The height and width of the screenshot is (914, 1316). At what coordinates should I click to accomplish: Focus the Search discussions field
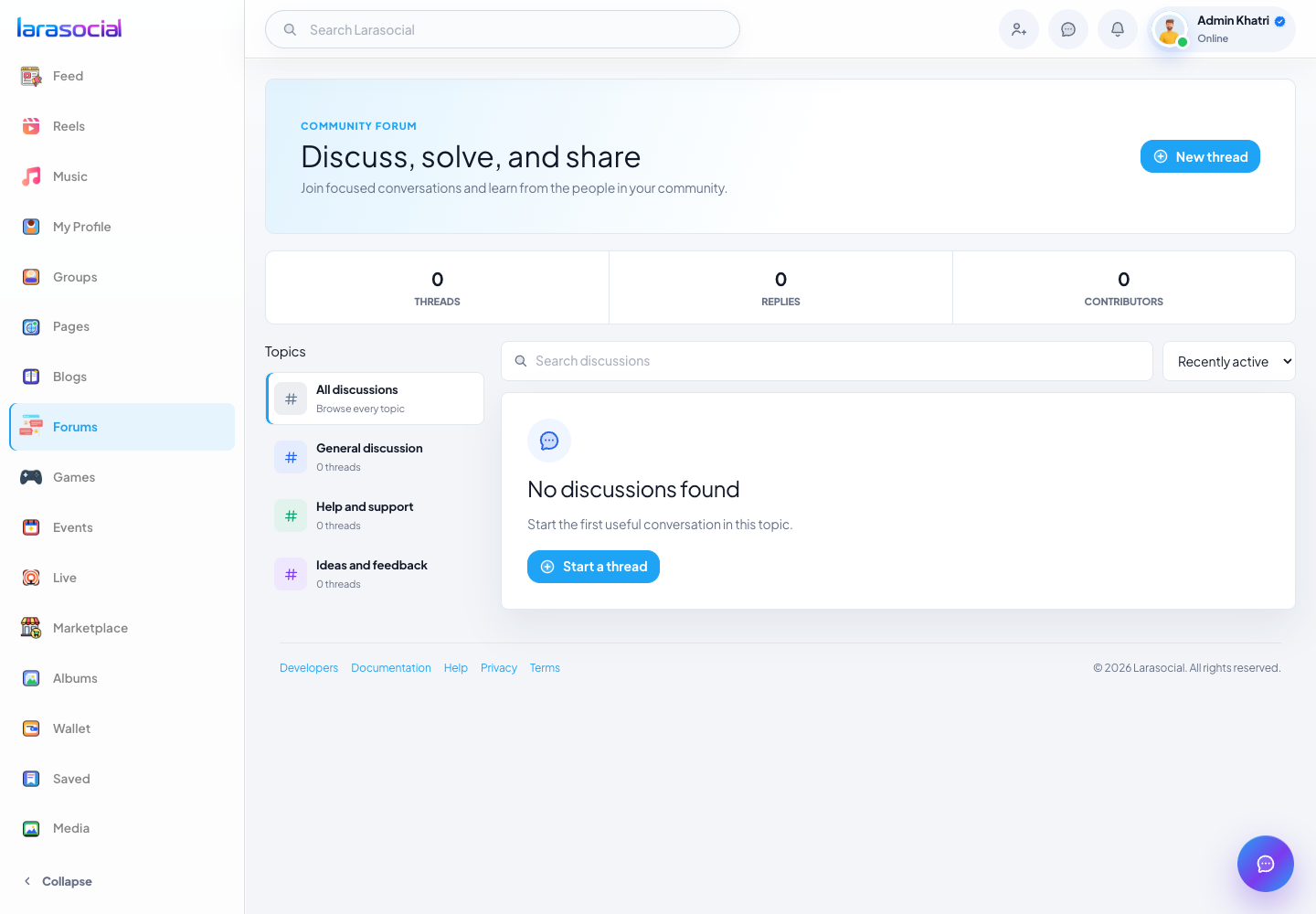tap(826, 361)
